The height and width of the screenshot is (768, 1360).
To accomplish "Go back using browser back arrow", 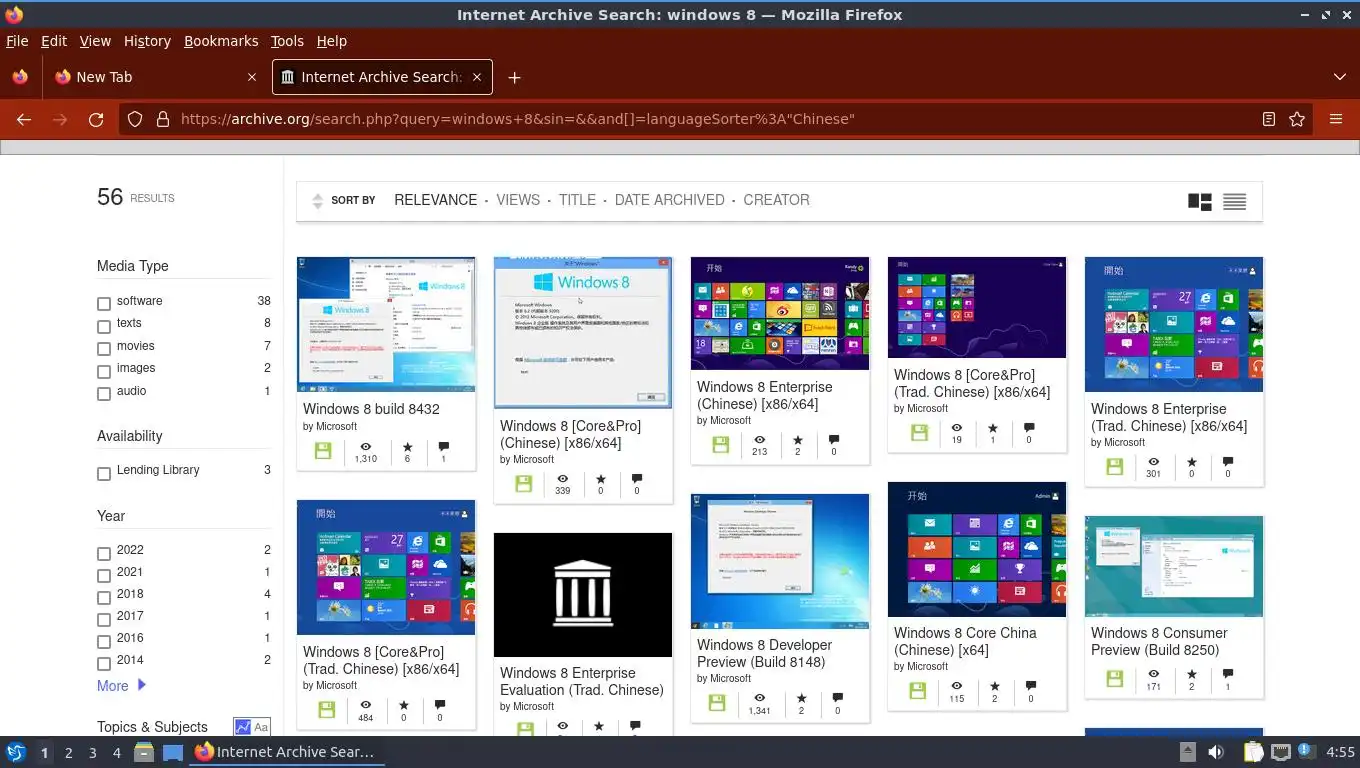I will point(24,119).
